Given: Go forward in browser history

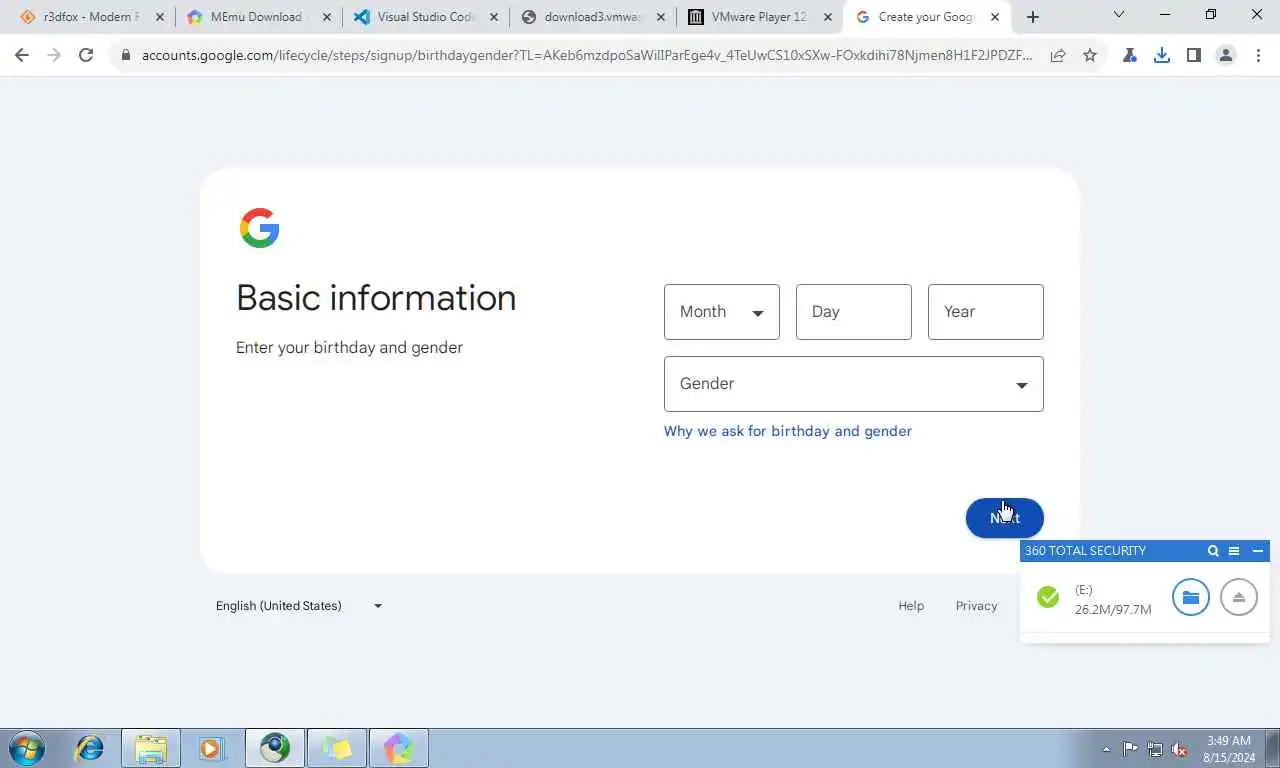Looking at the screenshot, I should pyautogui.click(x=54, y=55).
